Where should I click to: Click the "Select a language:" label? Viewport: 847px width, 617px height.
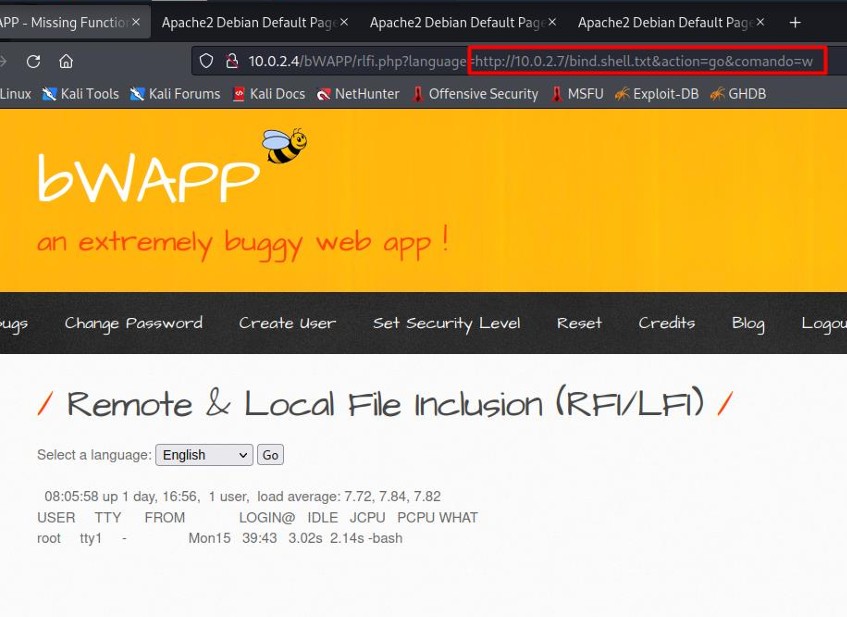95,455
